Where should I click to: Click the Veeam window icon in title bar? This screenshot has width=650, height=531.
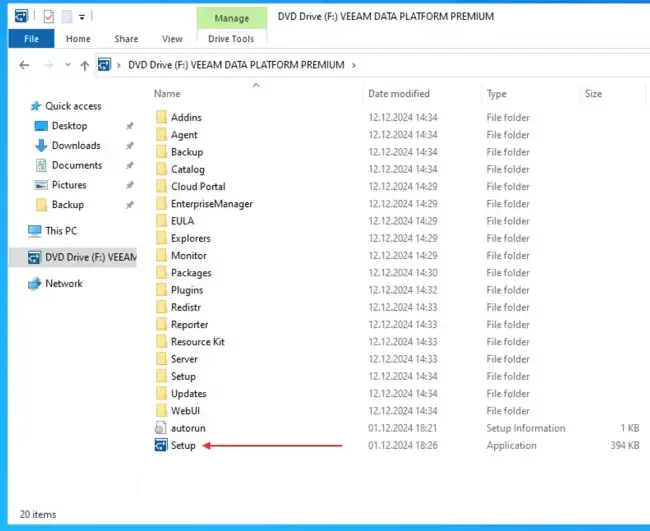coord(21,16)
